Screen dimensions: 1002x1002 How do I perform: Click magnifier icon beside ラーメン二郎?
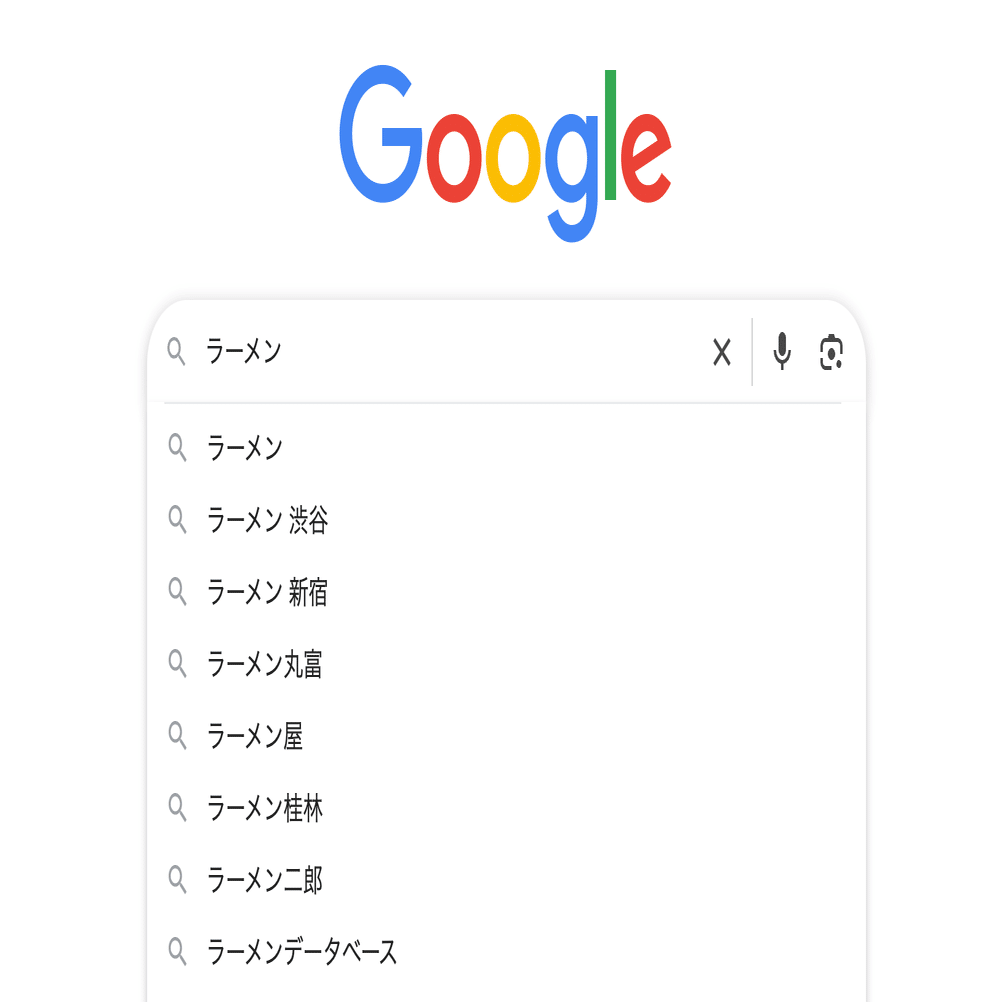[x=178, y=880]
